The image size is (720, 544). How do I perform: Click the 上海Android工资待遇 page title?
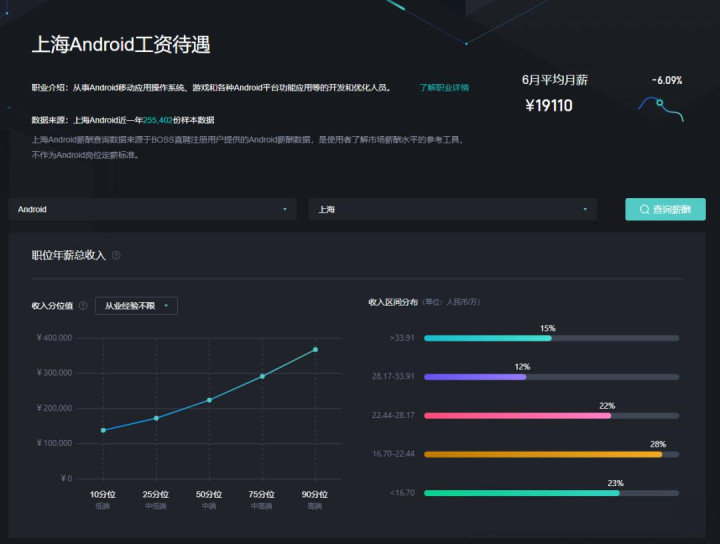point(121,45)
